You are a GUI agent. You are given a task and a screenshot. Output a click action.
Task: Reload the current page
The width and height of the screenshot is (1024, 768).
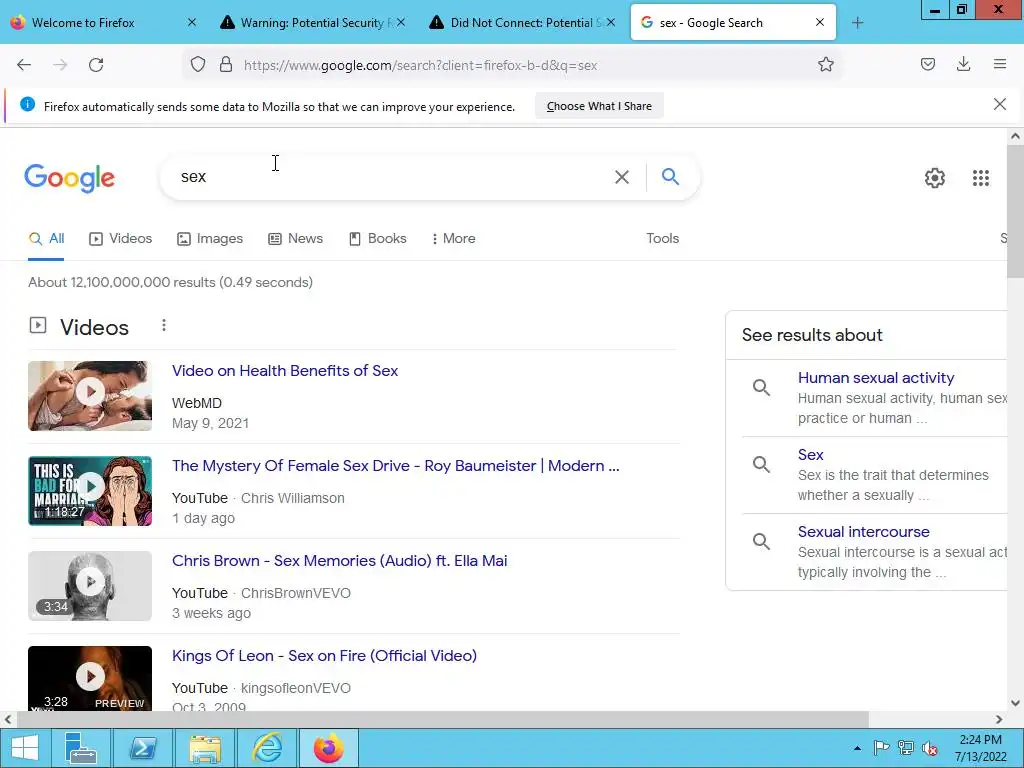[96, 65]
